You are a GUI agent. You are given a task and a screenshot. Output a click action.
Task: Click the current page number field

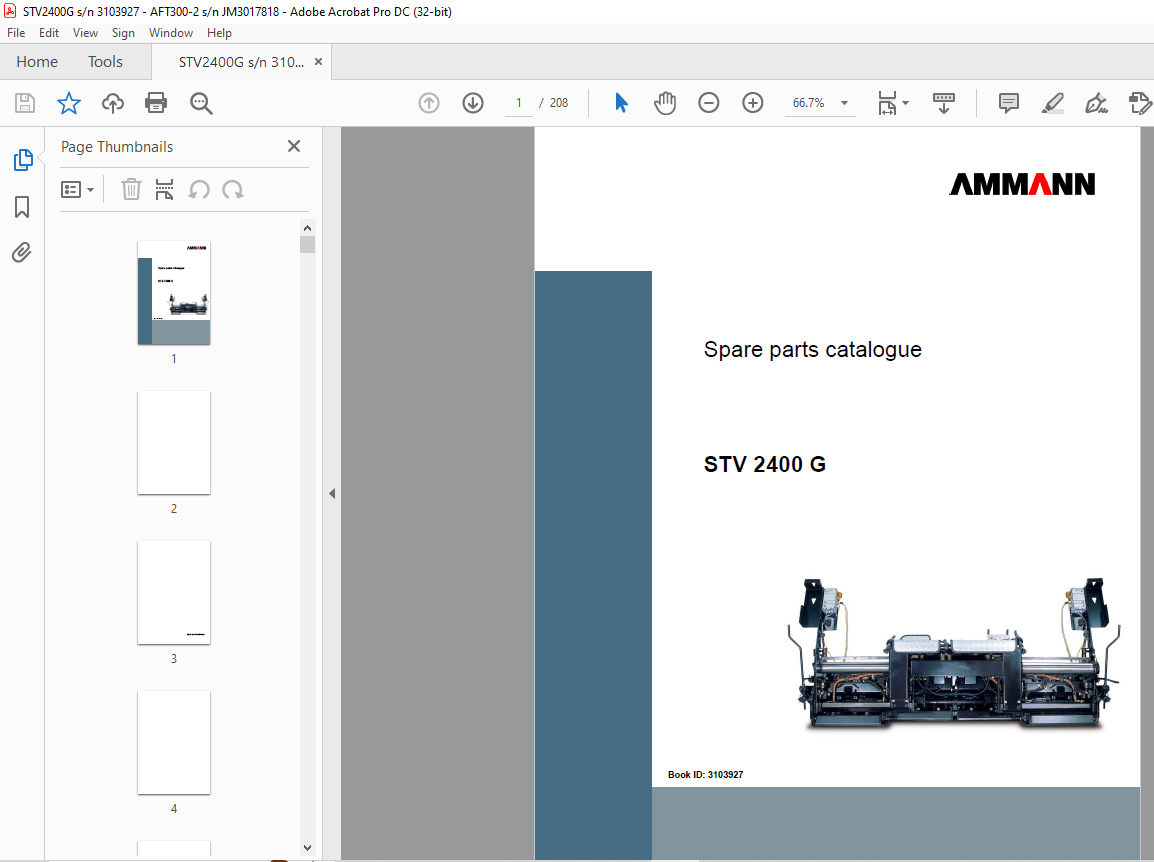point(519,103)
